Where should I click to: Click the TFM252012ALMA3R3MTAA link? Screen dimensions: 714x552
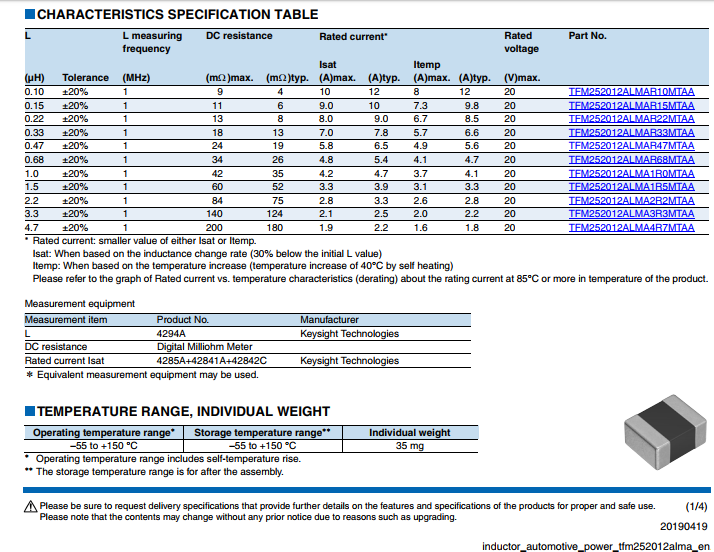[630, 214]
